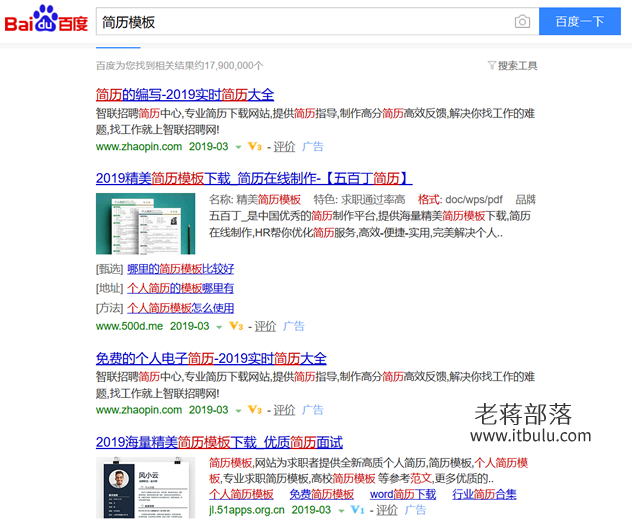Viewport: 632px width, 530px height.
Task: Select V1 badge in 51apps result
Action: pos(358,510)
